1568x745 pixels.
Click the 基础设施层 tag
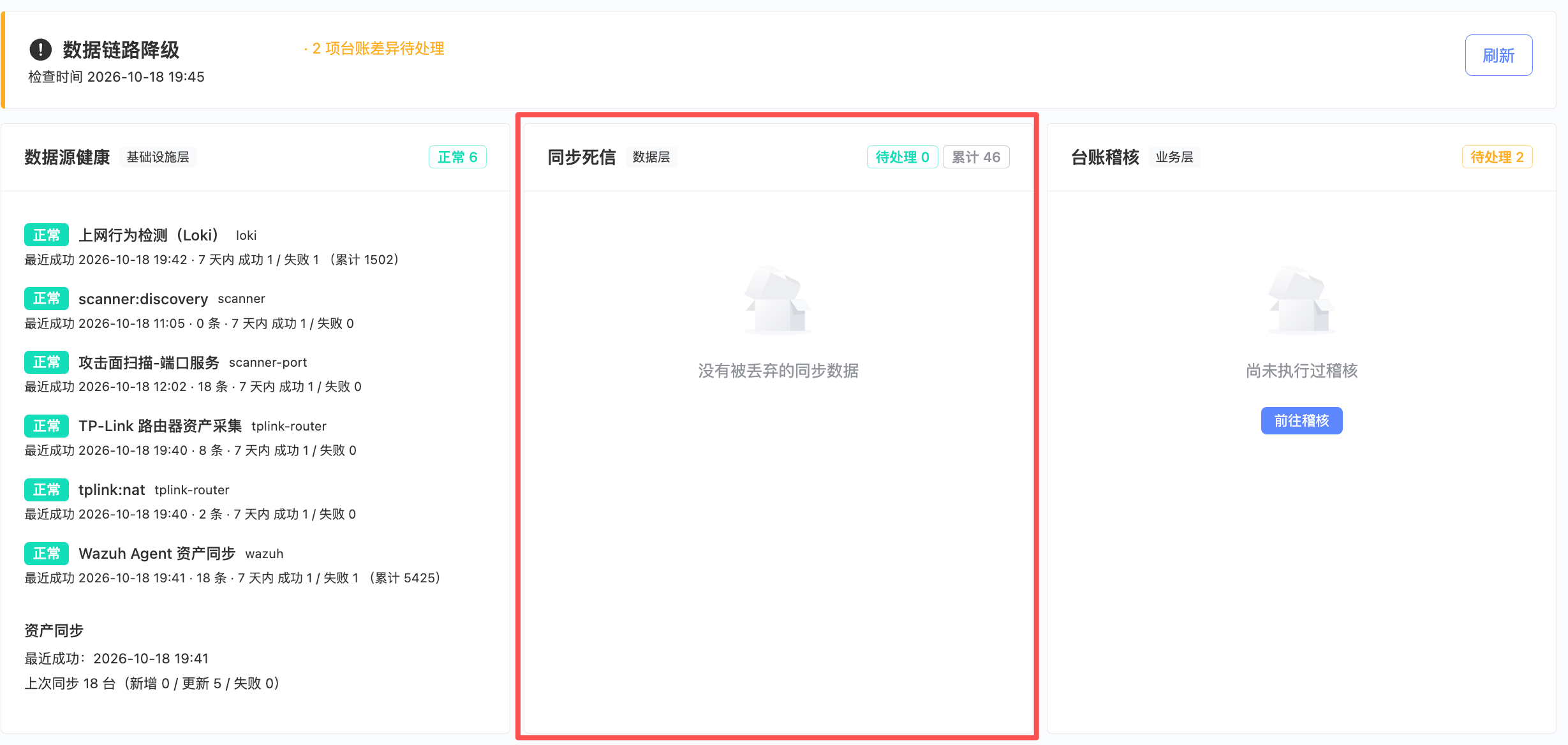click(x=158, y=157)
